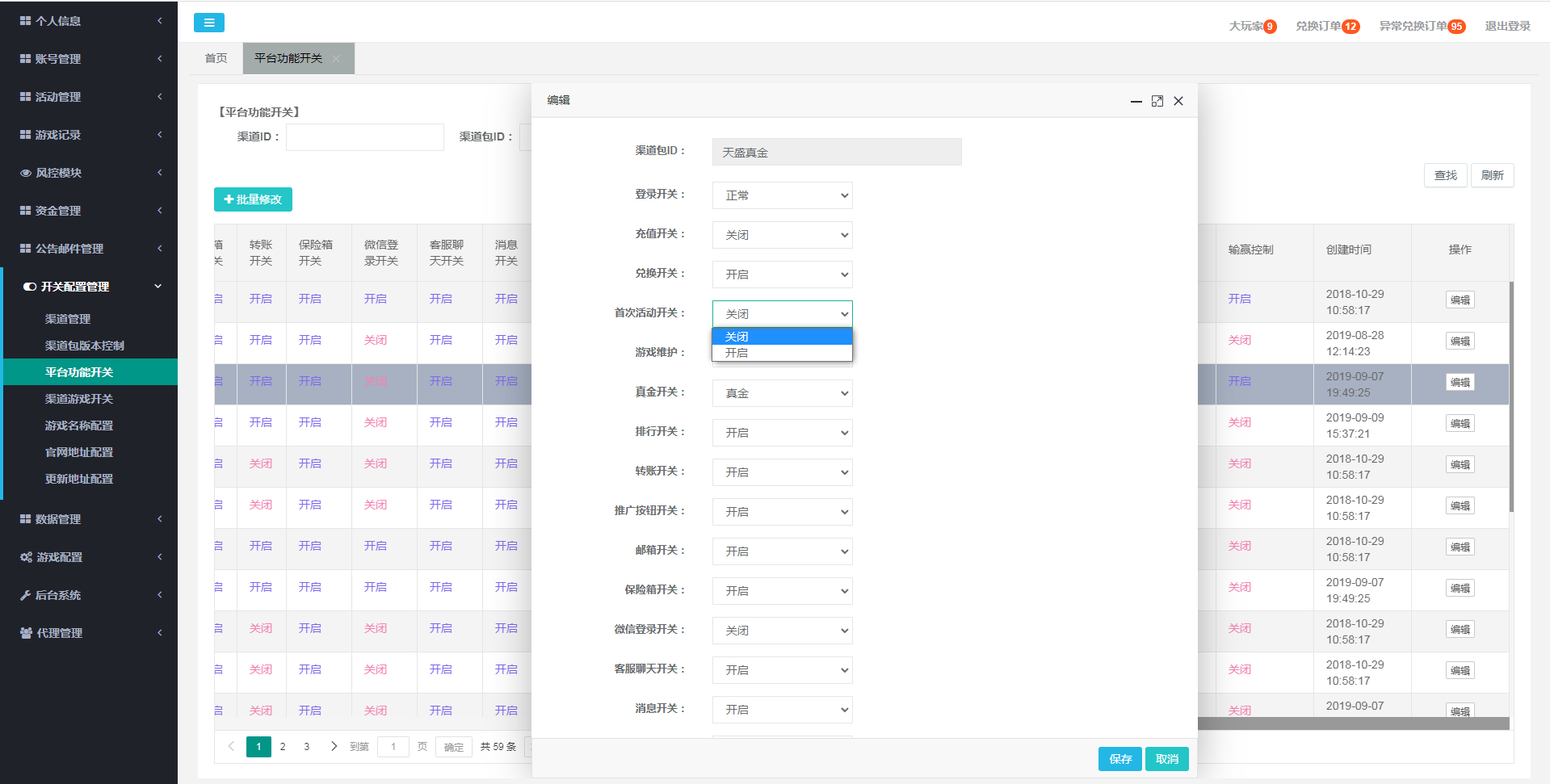Image resolution: width=1550 pixels, height=784 pixels.
Task: Click the 后台系统 wrench icon
Action: (x=26, y=595)
